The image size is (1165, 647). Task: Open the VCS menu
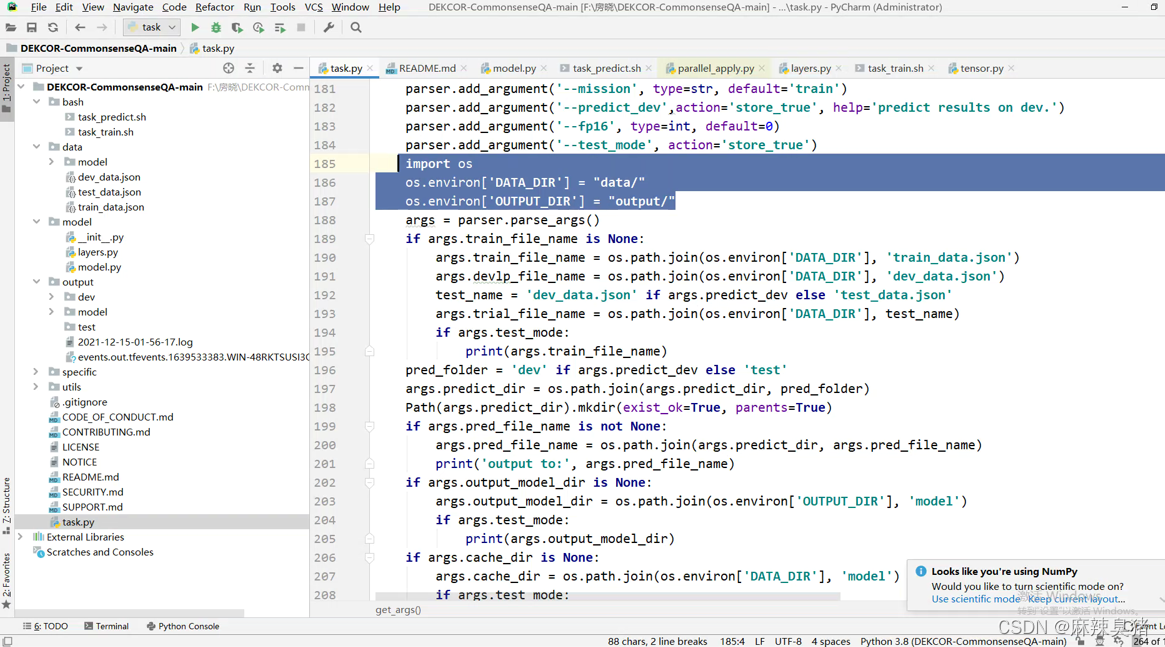point(314,7)
